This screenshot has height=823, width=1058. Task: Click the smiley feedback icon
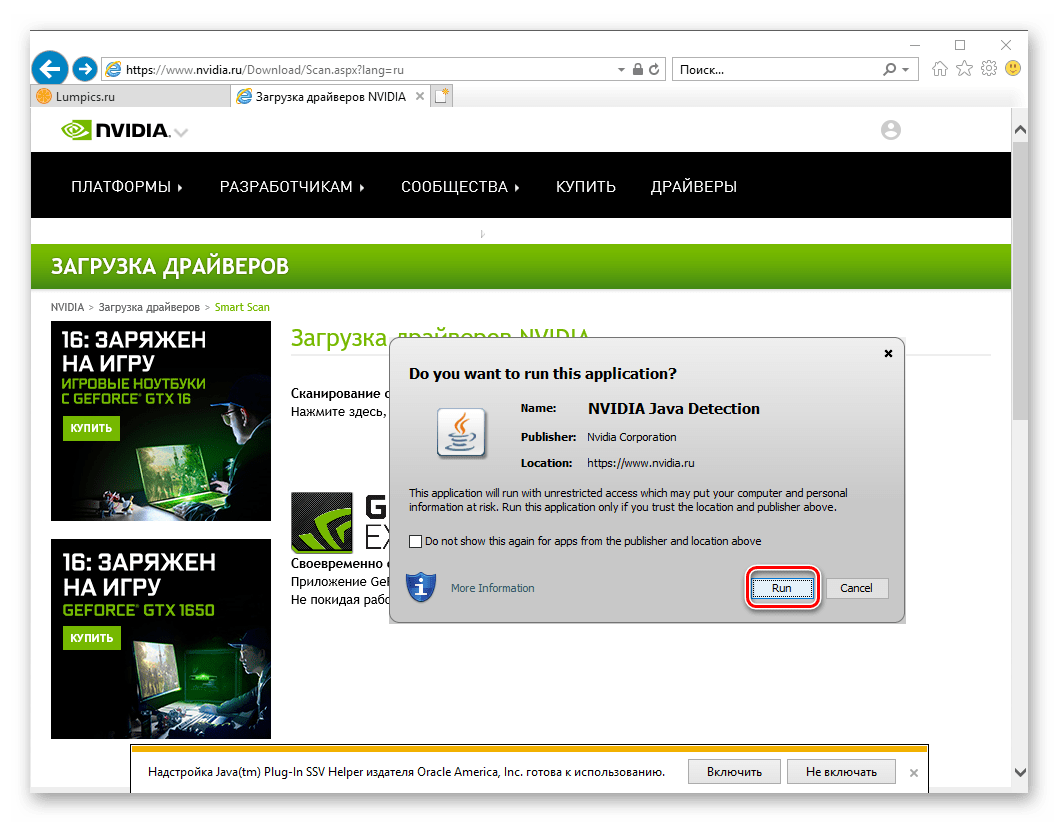click(1013, 69)
